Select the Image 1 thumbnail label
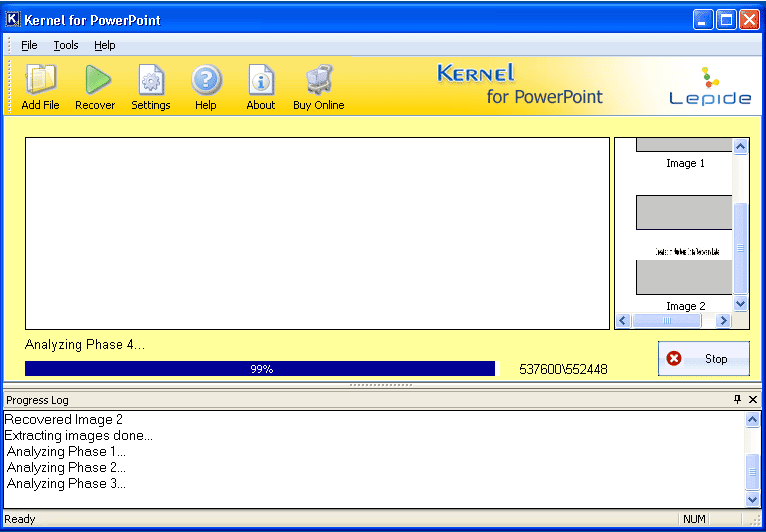 685,163
